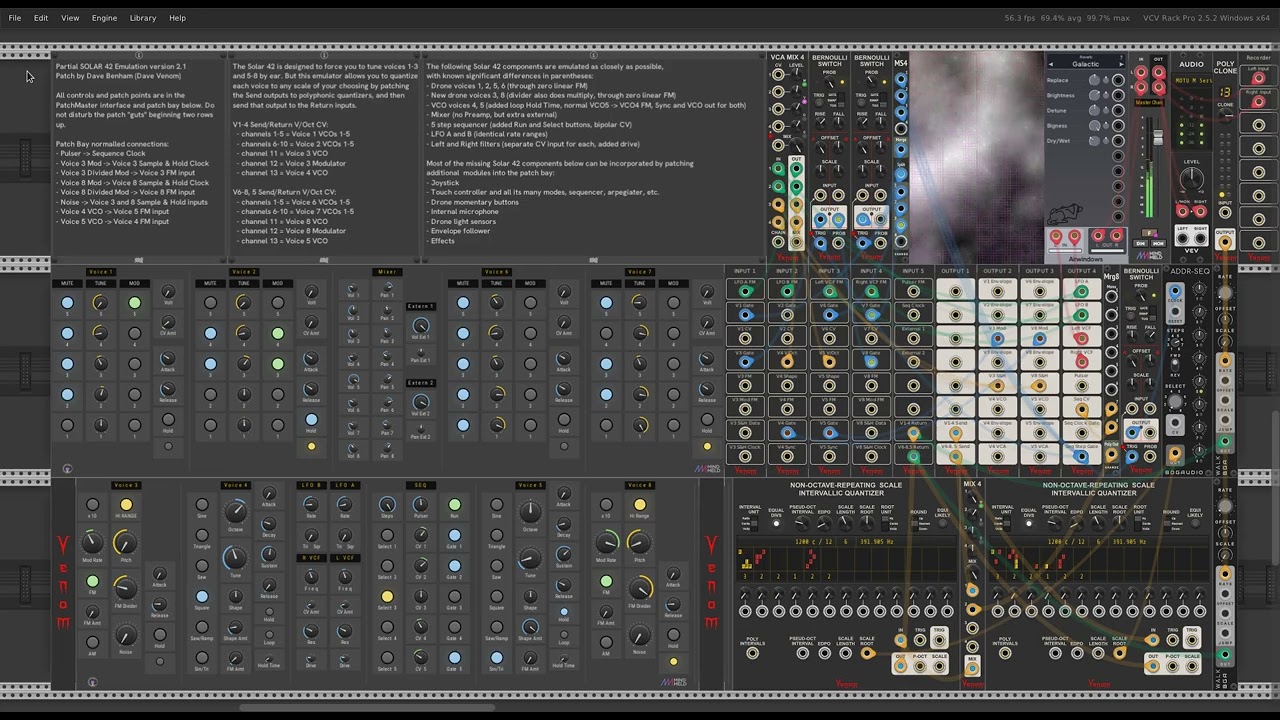
Task: Open the Audio device display MOTU M
Action: pos(1192,81)
